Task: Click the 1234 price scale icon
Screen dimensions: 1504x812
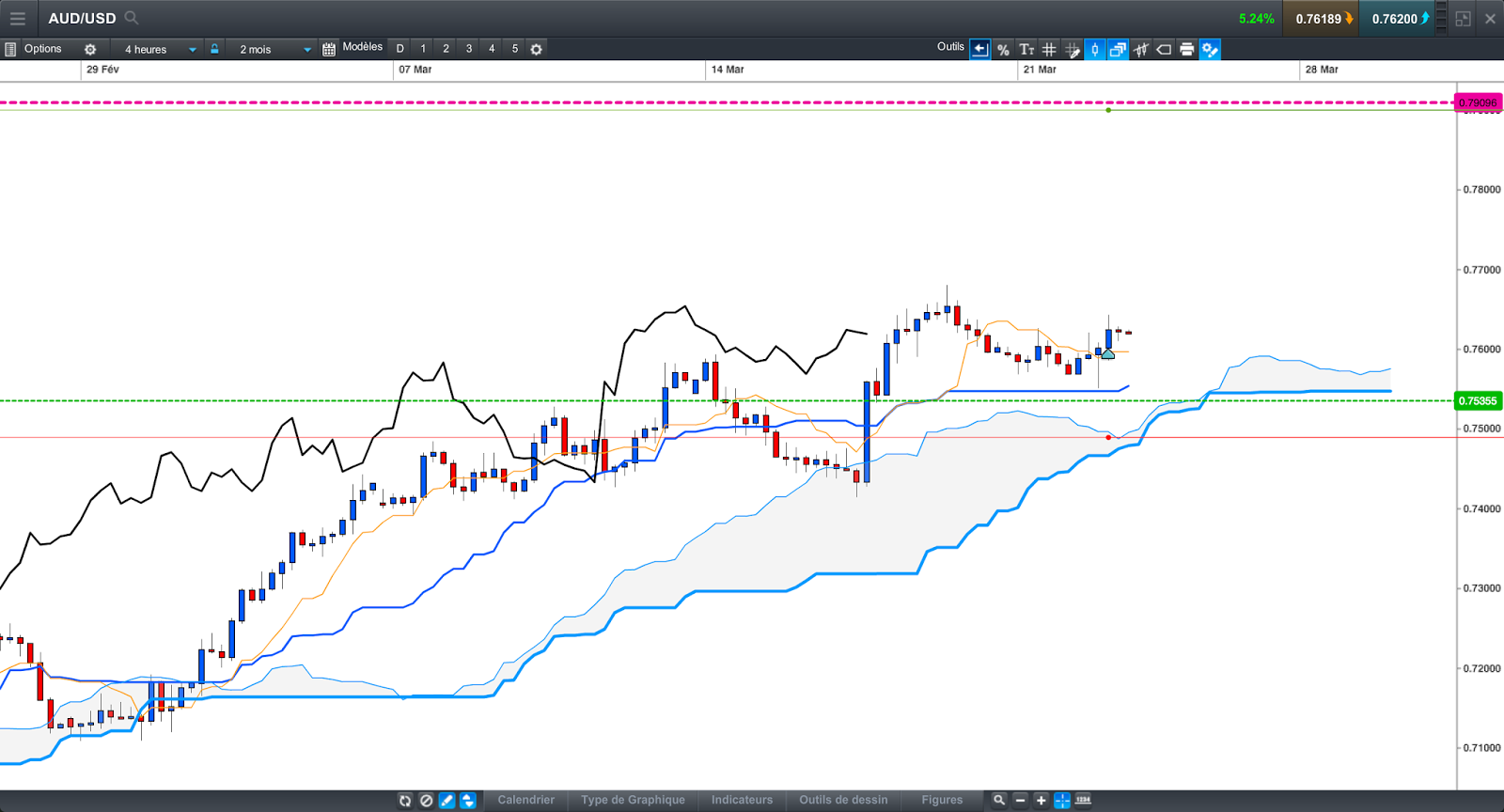Action: 1083,800
